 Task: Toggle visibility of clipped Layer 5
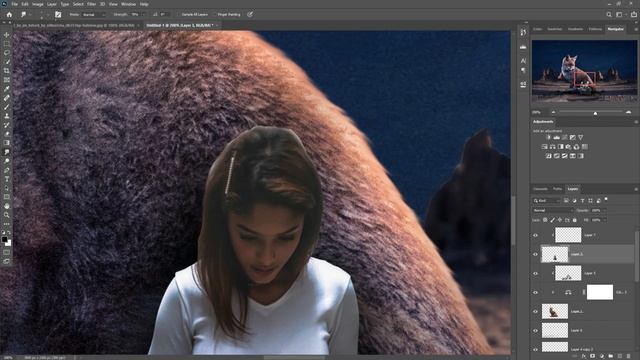coord(536,273)
